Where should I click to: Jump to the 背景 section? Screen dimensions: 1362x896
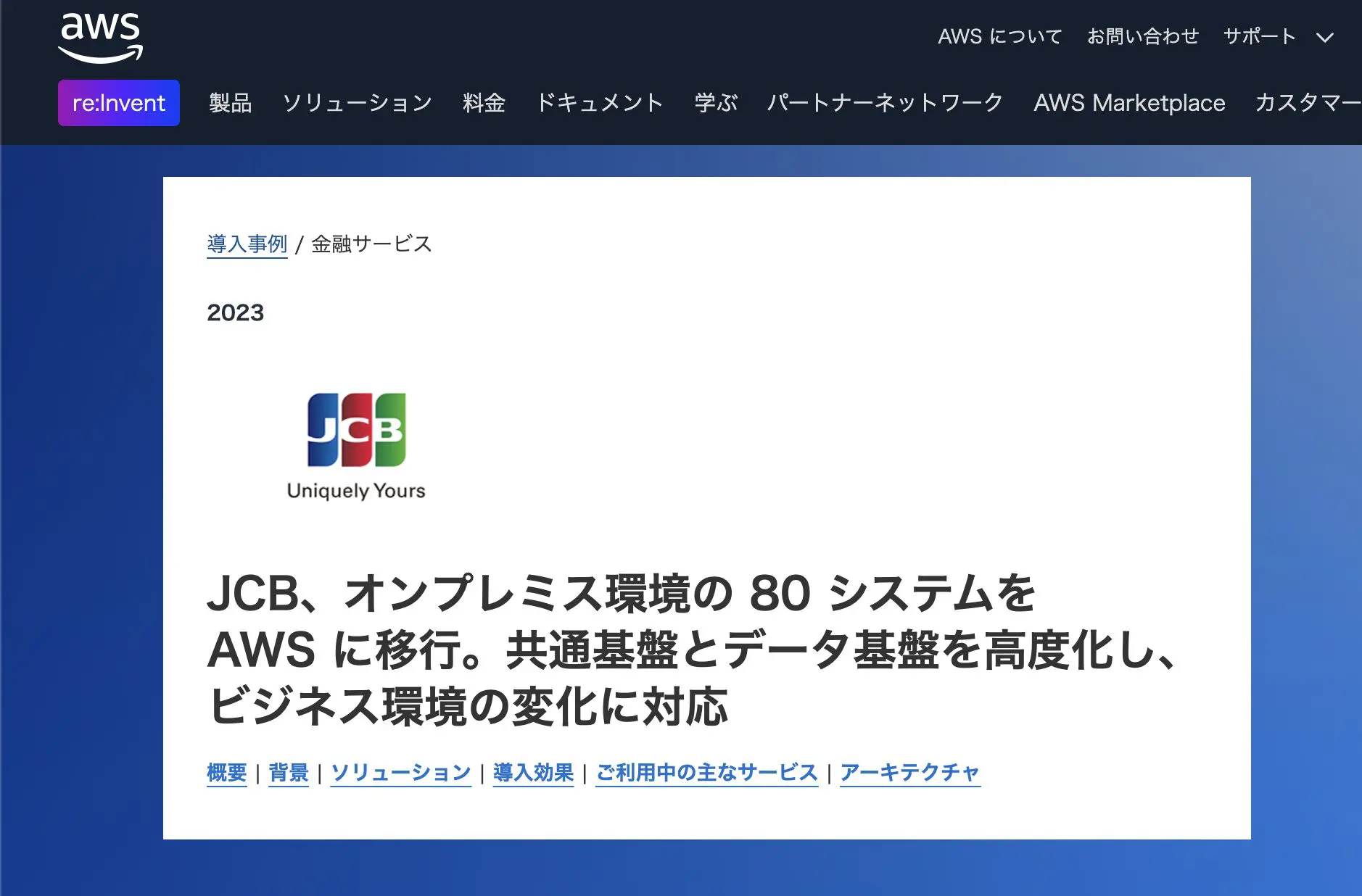point(289,773)
